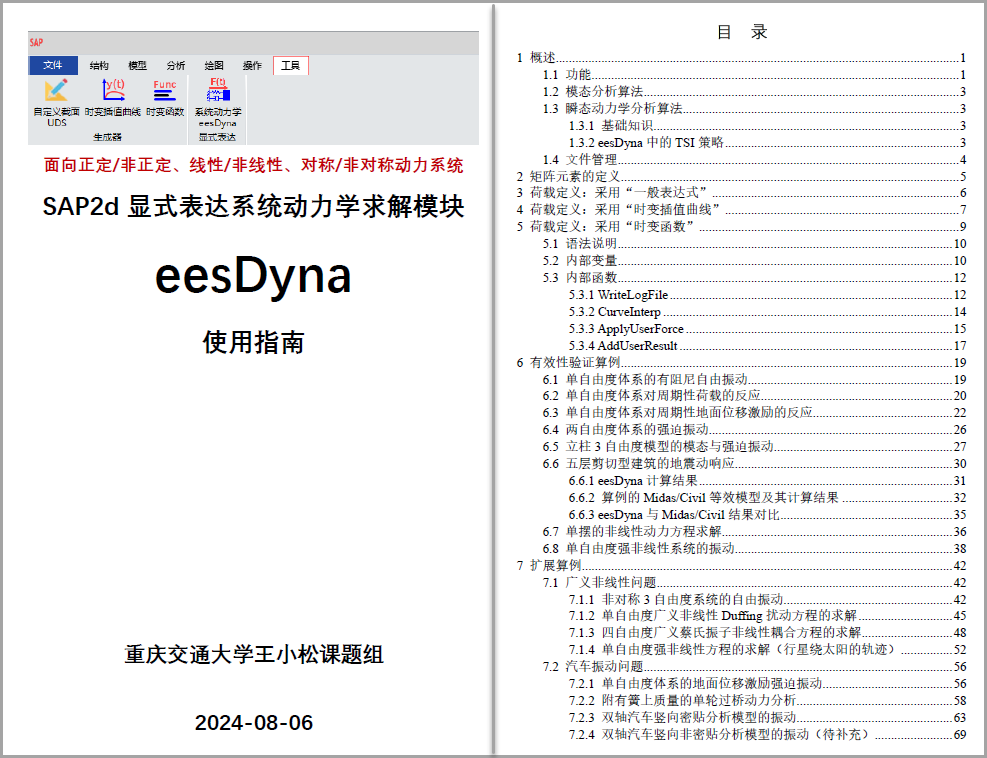The width and height of the screenshot is (987, 758).
Task: Go to "1.3.2 eesDyna 中的 TSI 策略"
Action: click(x=768, y=143)
